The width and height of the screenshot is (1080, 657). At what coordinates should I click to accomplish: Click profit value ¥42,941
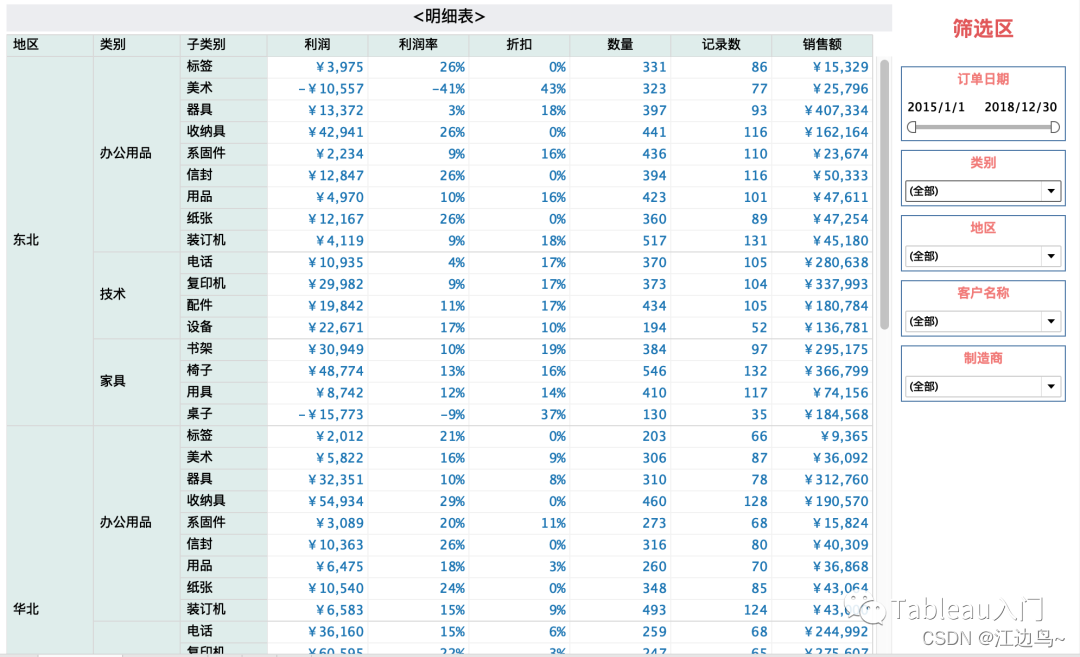[x=335, y=132]
